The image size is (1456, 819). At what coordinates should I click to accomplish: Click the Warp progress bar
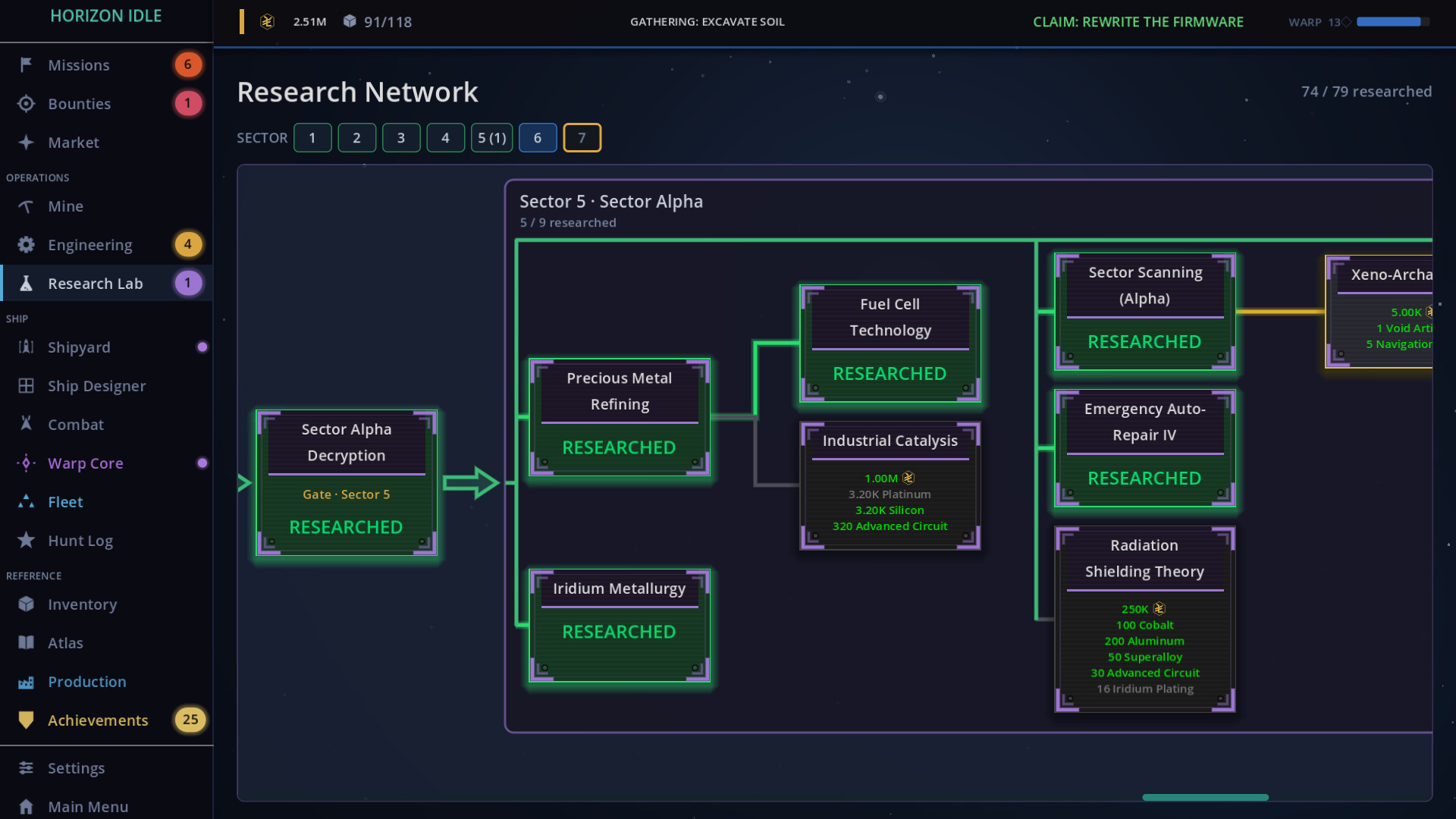click(1392, 22)
